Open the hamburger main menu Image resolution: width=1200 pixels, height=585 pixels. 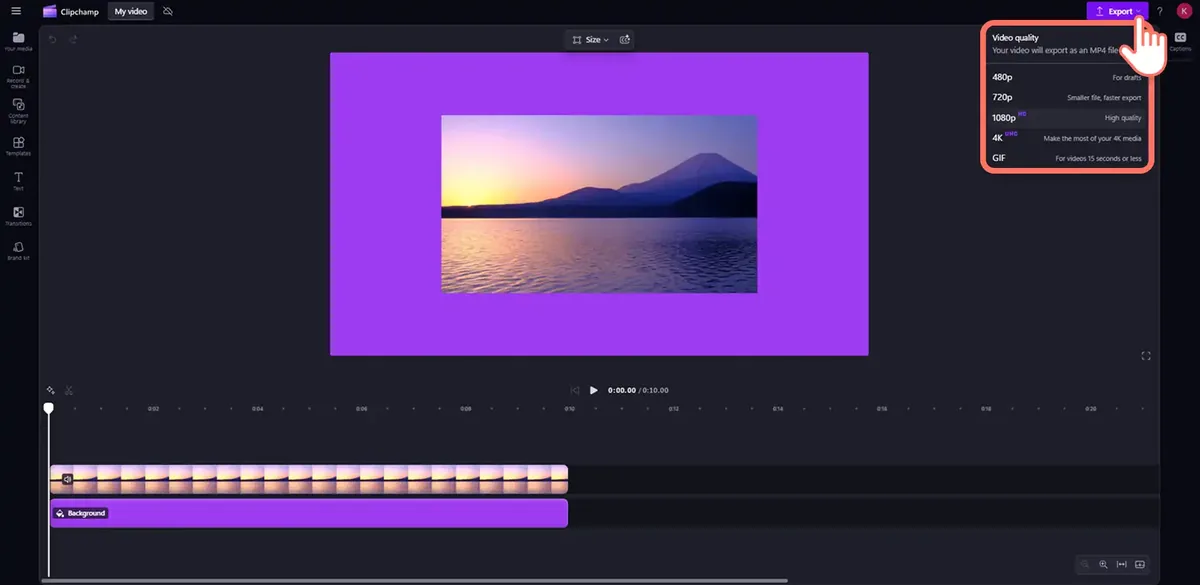coord(16,11)
